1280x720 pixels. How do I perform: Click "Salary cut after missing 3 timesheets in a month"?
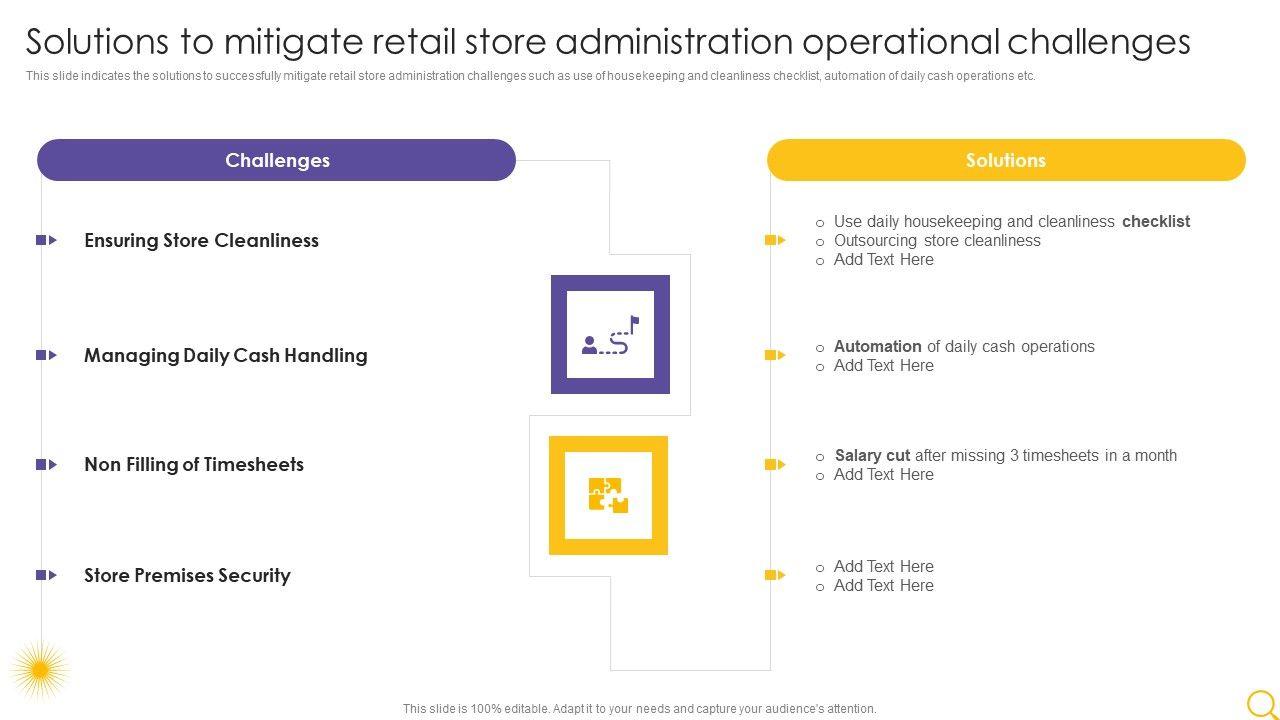[1006, 456]
